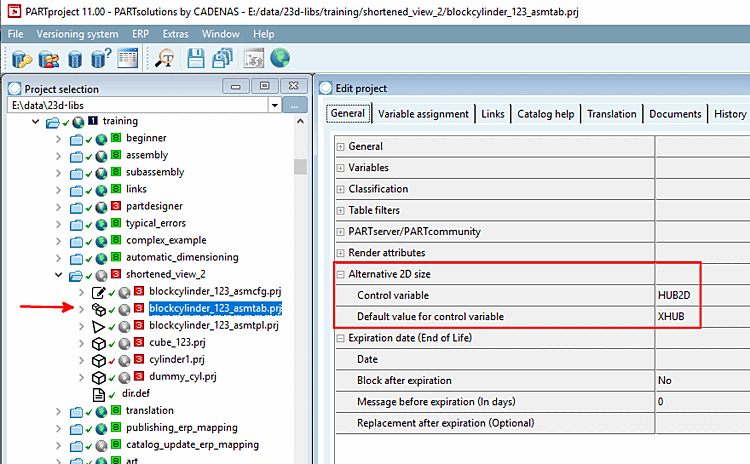Switch to the Variable assignment tab
Image resolution: width=750 pixels, height=464 pixels.
[423, 114]
